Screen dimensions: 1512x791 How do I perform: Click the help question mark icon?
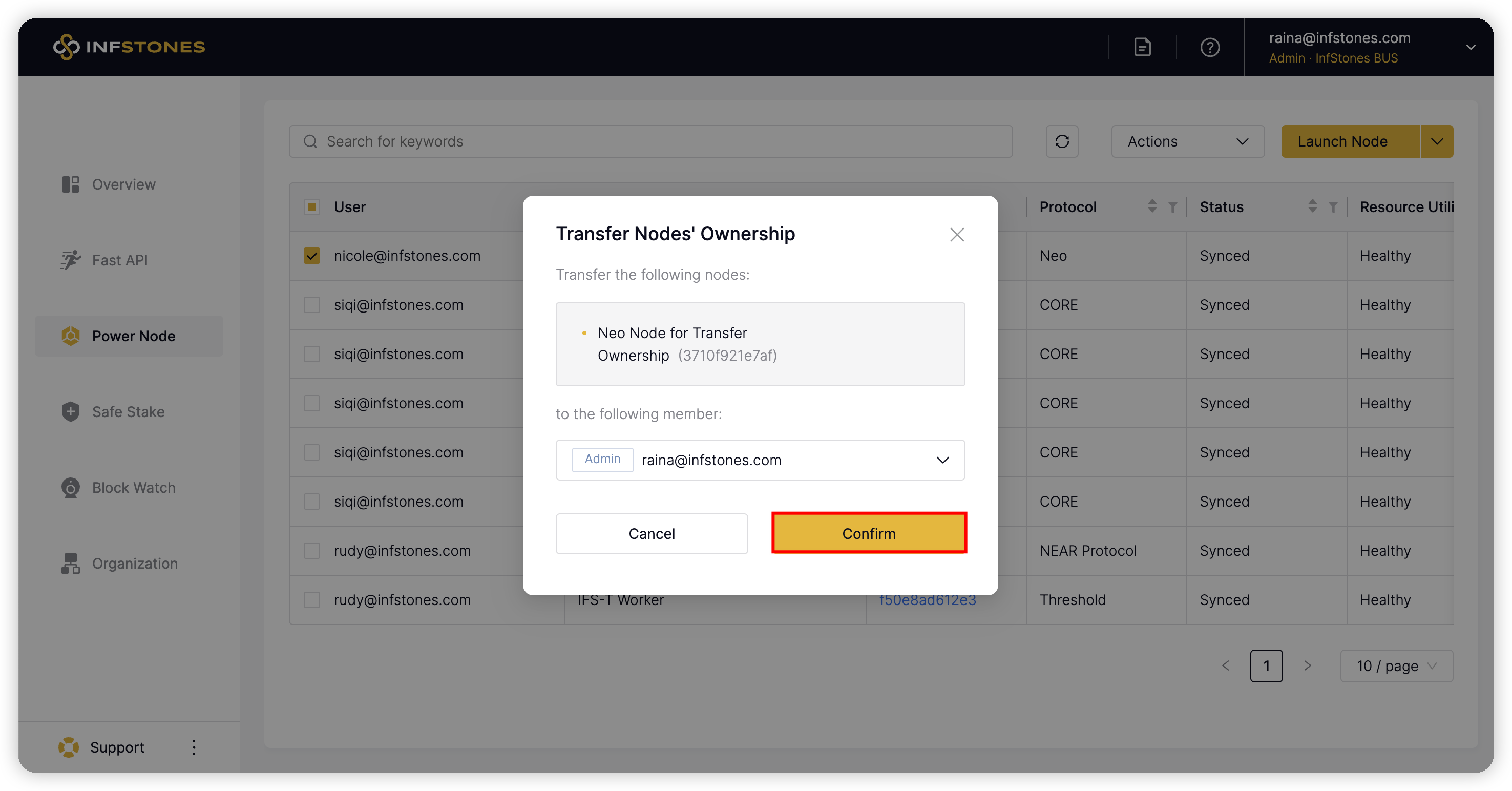pos(1210,47)
